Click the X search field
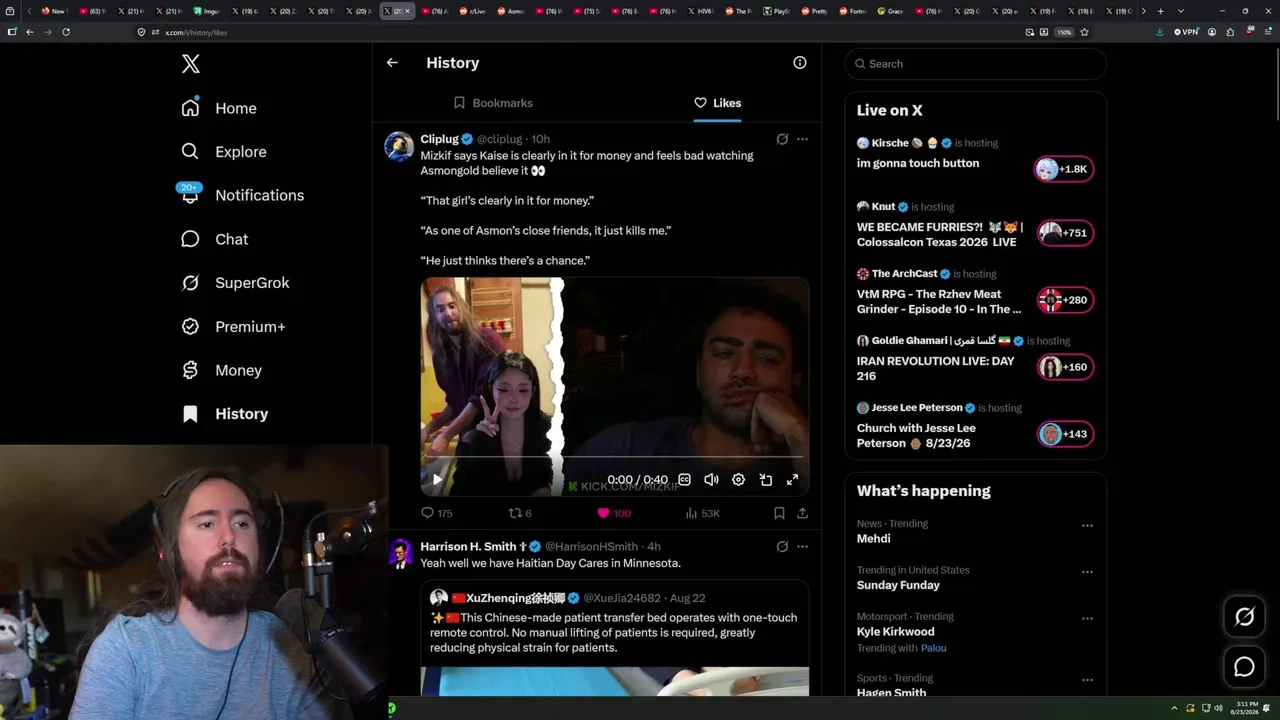The image size is (1280, 720). 975,64
